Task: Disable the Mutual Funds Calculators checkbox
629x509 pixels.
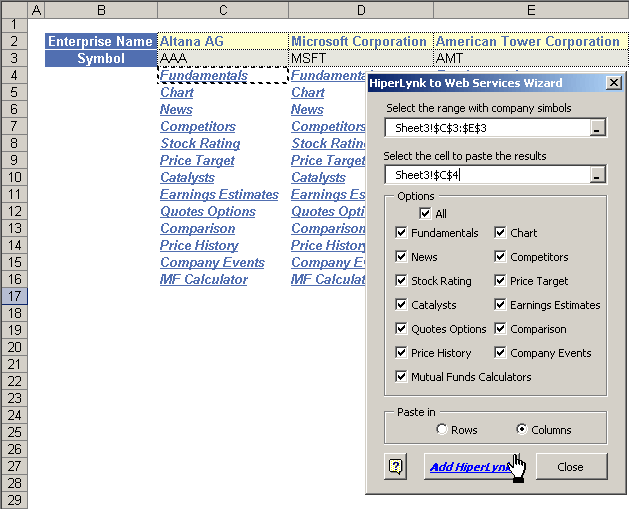Action: (401, 377)
